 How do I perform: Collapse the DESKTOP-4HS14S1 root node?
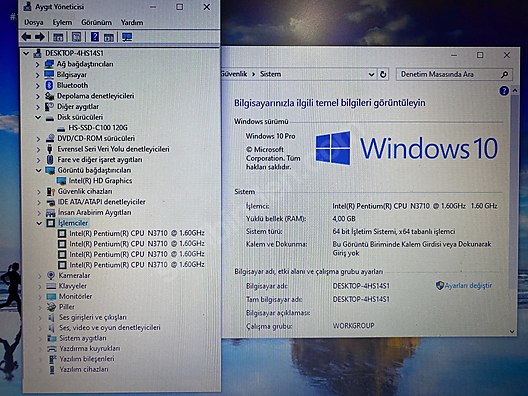tap(26, 53)
